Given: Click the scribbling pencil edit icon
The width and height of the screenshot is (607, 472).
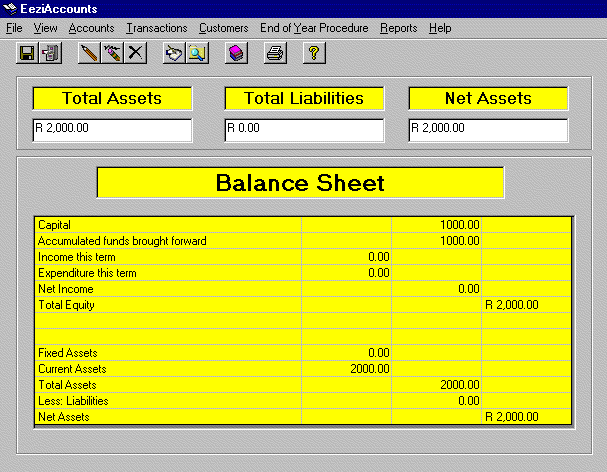Looking at the screenshot, I should (112, 53).
